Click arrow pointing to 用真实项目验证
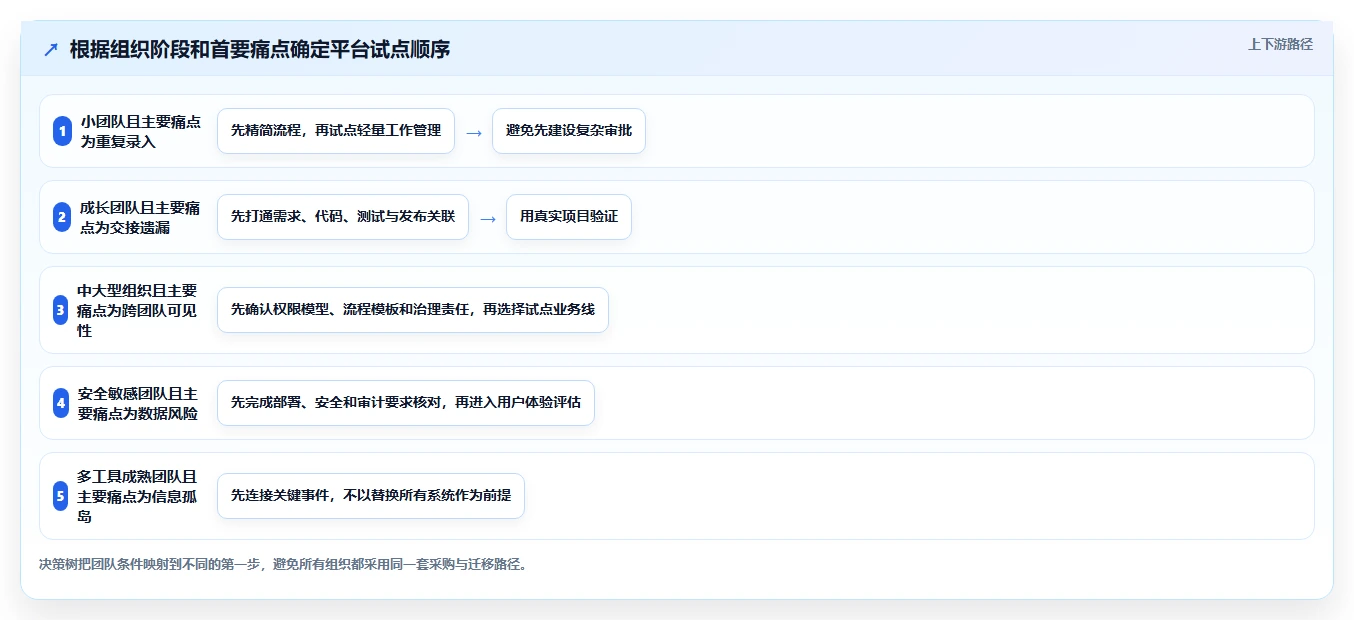Image resolution: width=1354 pixels, height=620 pixels. (488, 218)
